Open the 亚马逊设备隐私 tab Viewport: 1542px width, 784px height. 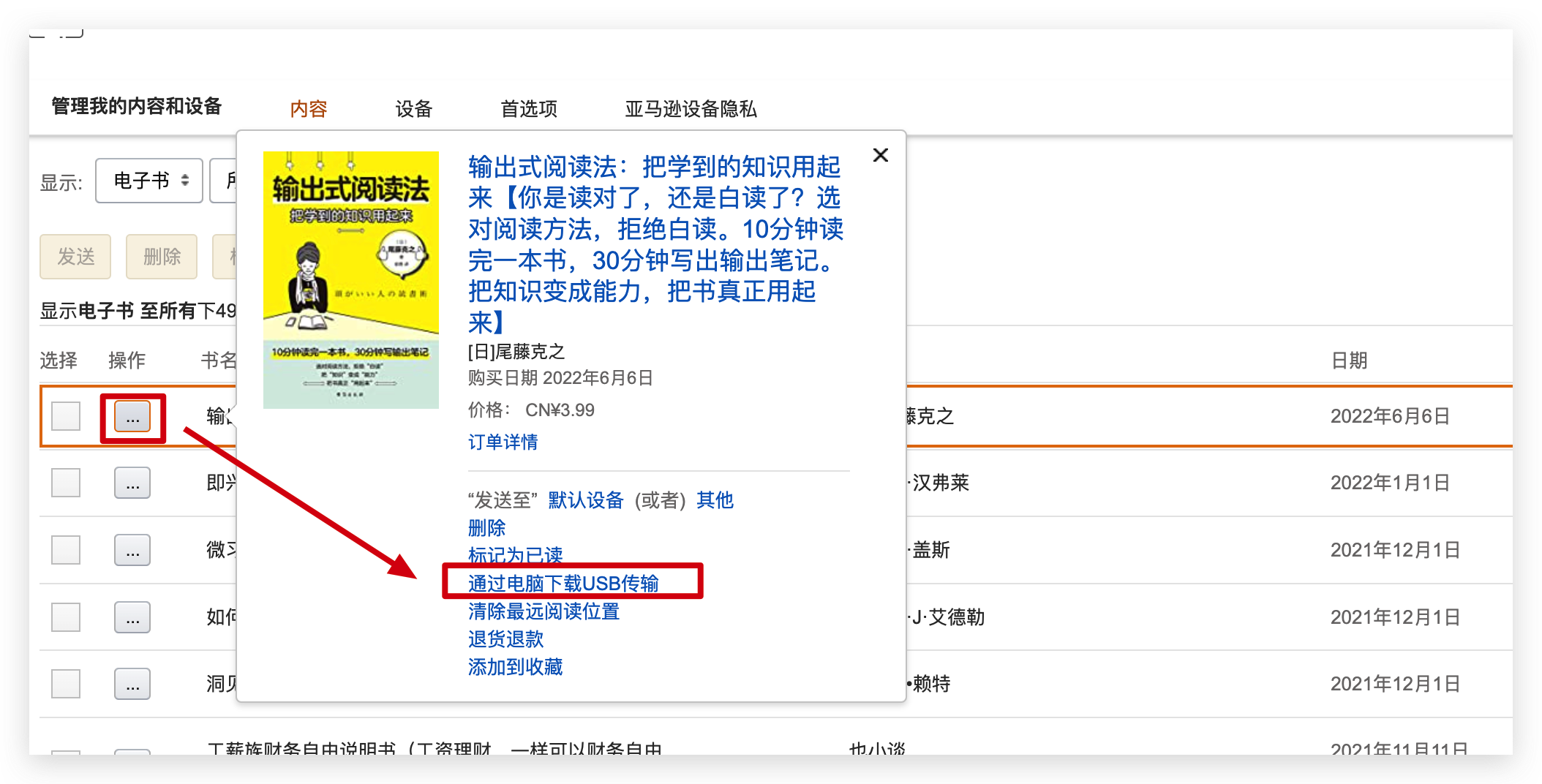[x=691, y=109]
